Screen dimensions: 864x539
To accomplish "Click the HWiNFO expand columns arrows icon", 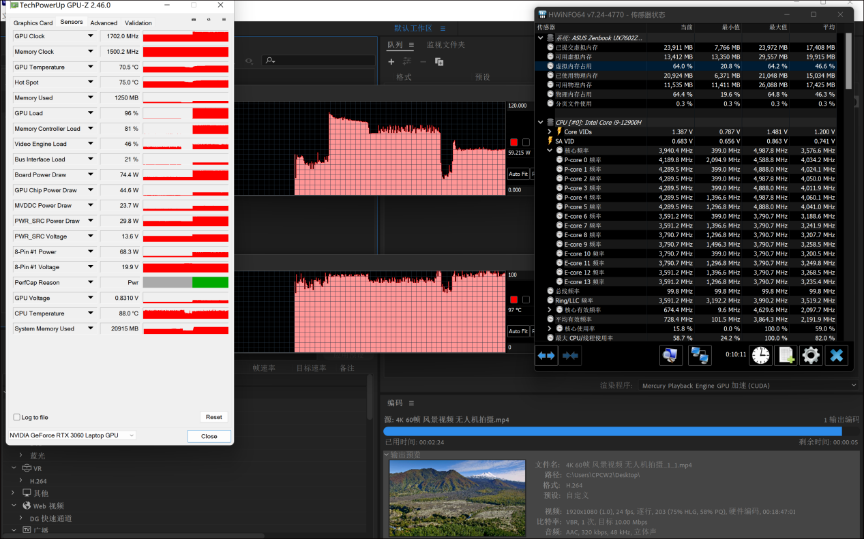I will (x=546, y=355).
